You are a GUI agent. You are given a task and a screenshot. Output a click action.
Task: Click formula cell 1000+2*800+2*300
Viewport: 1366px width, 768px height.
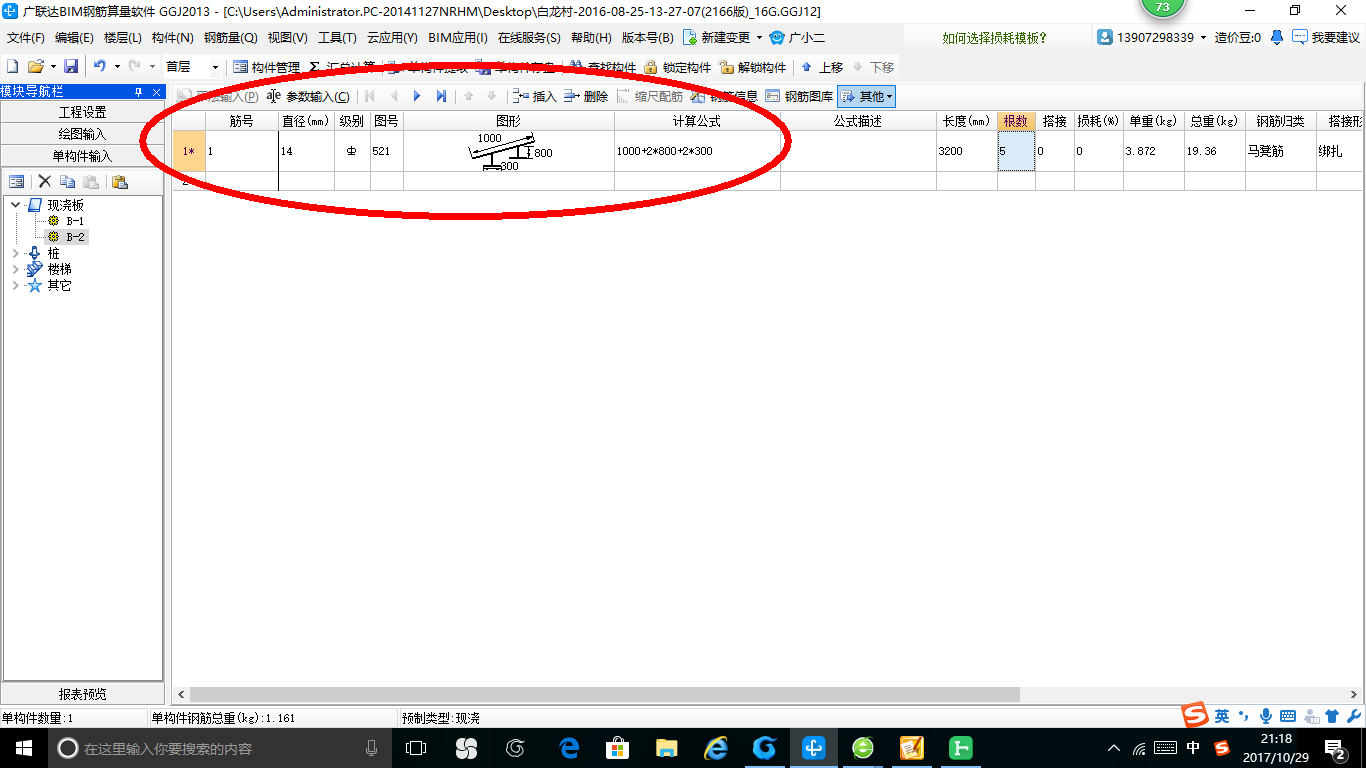(x=697, y=151)
